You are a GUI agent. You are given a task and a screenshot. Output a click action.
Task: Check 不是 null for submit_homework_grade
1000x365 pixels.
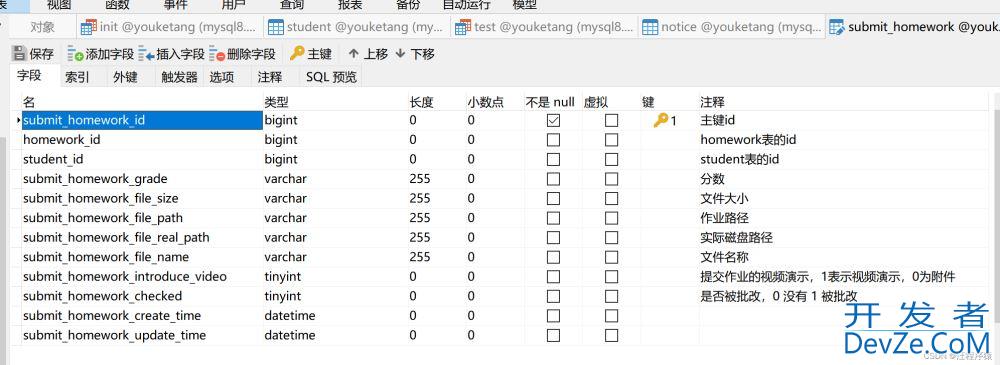(554, 179)
